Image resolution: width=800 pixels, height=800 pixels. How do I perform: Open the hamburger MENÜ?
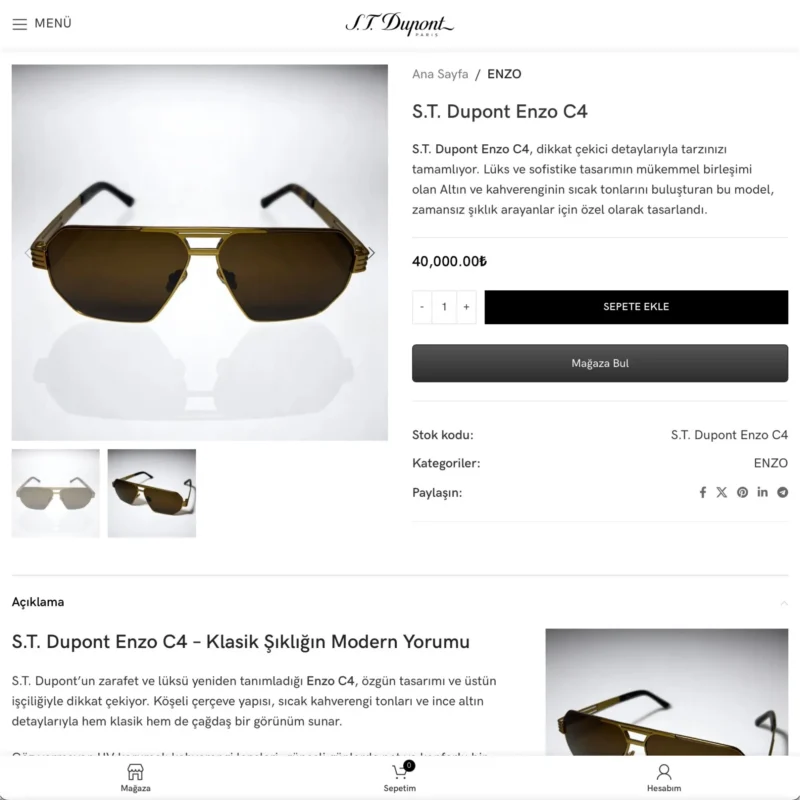click(42, 23)
